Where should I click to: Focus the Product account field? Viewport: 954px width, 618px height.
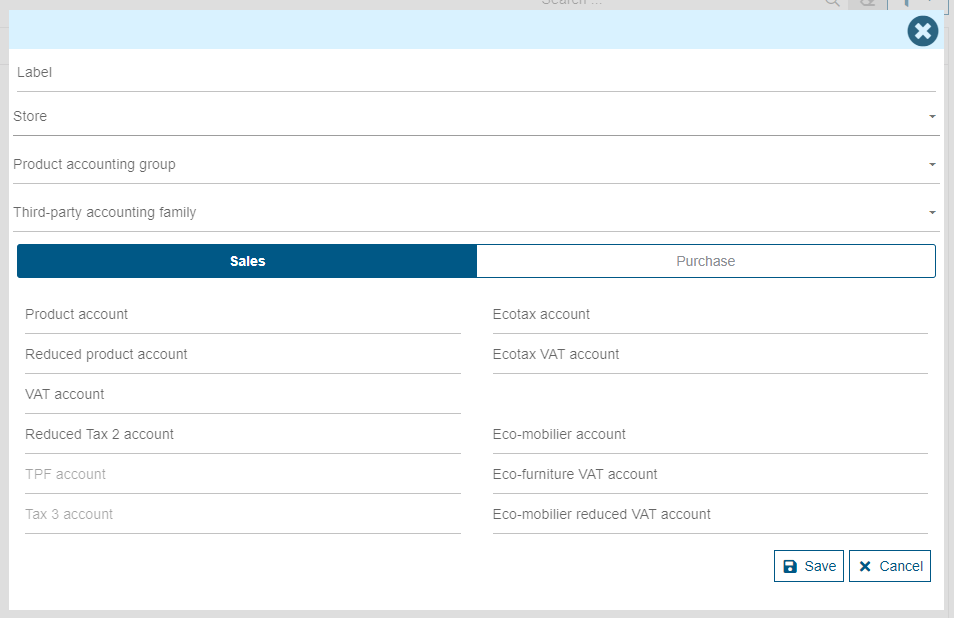[x=242, y=315]
